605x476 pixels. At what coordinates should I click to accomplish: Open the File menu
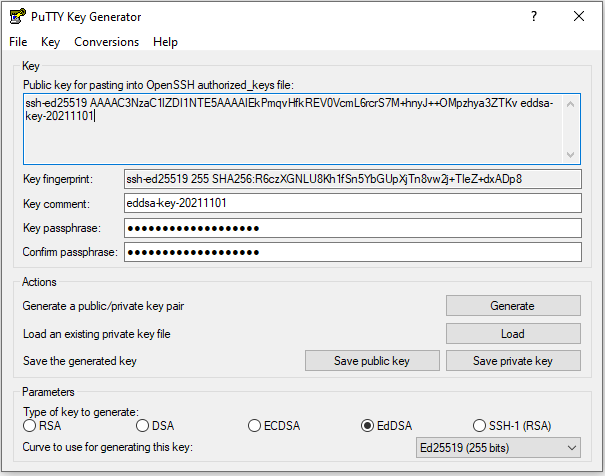point(18,42)
